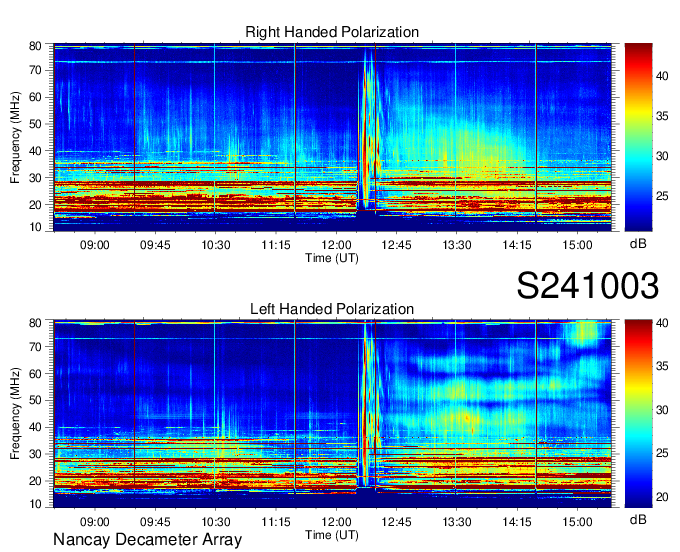Click the Left Handed Polarization spectrogram image

tap(333, 414)
